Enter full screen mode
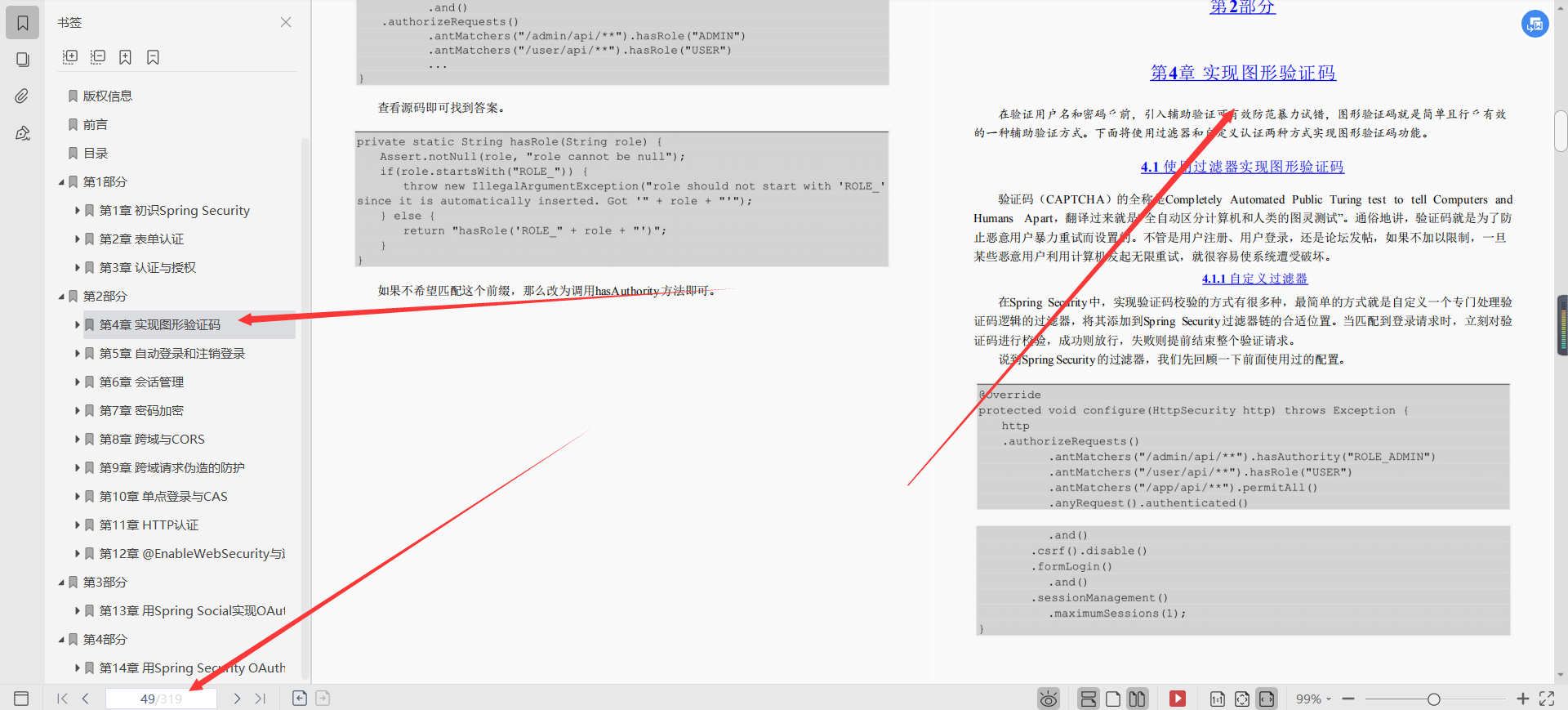Viewport: 1568px width, 710px height. [x=1547, y=699]
